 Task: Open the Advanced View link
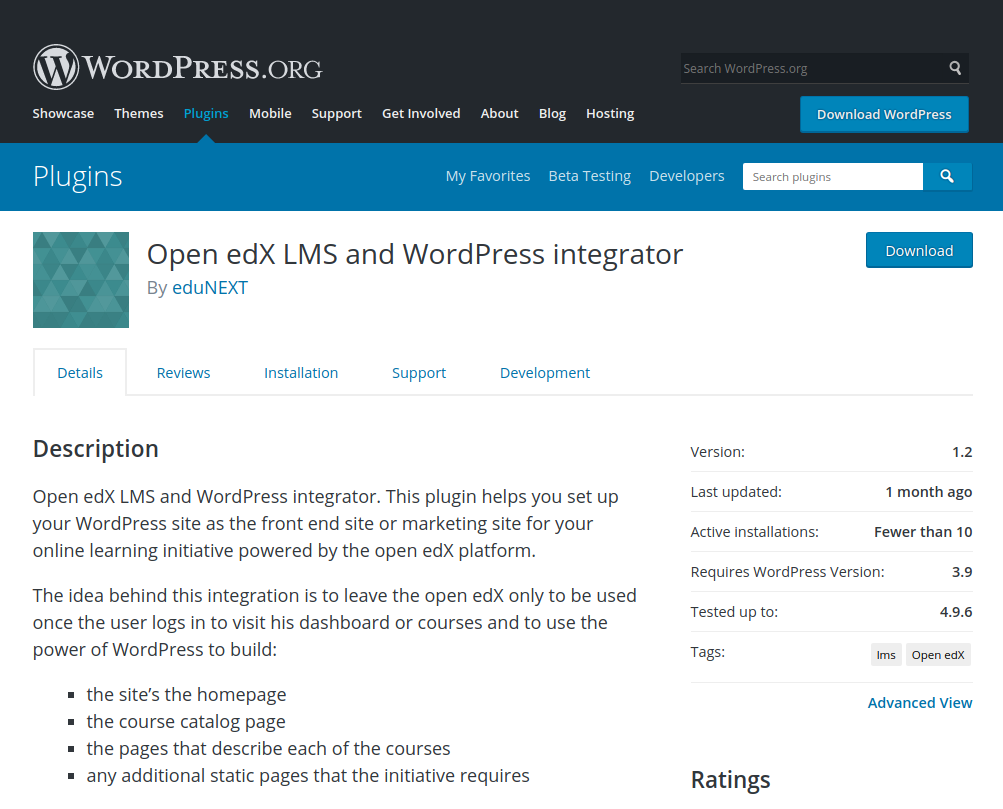[x=920, y=703]
